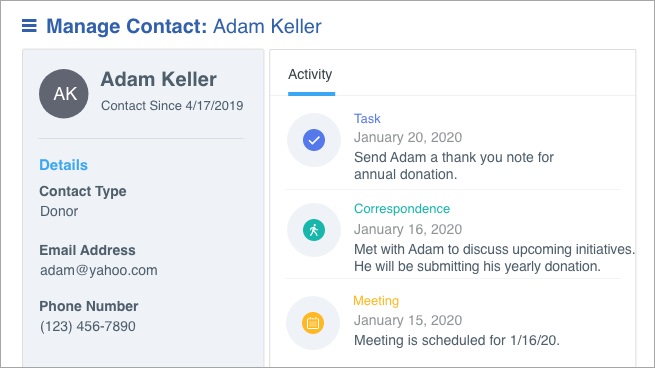The image size is (655, 368).
Task: Select the thank you note task description
Action: click(454, 166)
